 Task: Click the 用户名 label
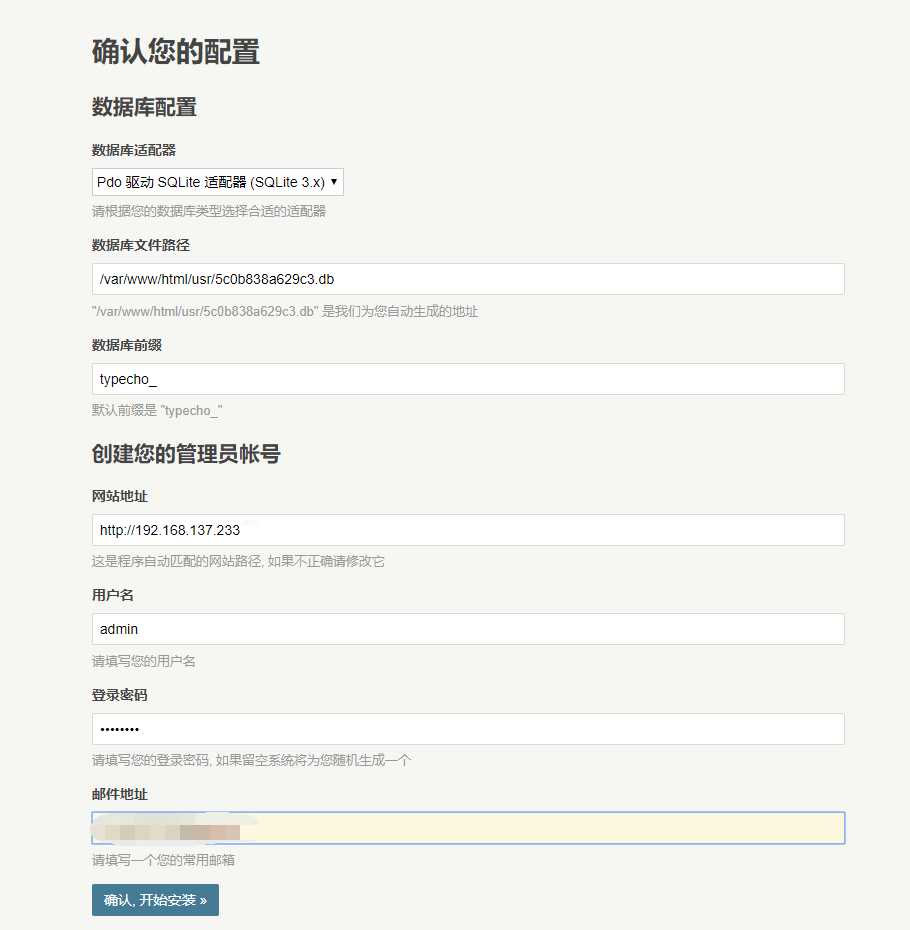pos(113,595)
